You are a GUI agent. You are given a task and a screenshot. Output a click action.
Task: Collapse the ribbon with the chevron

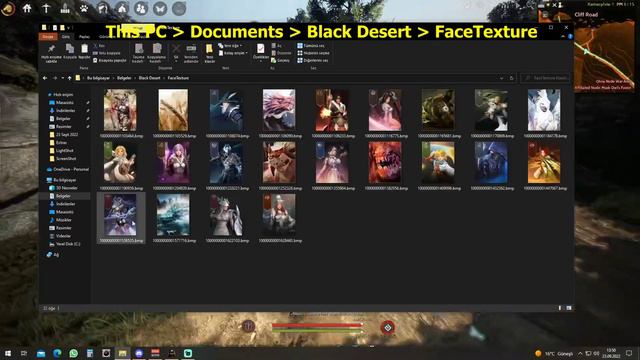[x=563, y=37]
